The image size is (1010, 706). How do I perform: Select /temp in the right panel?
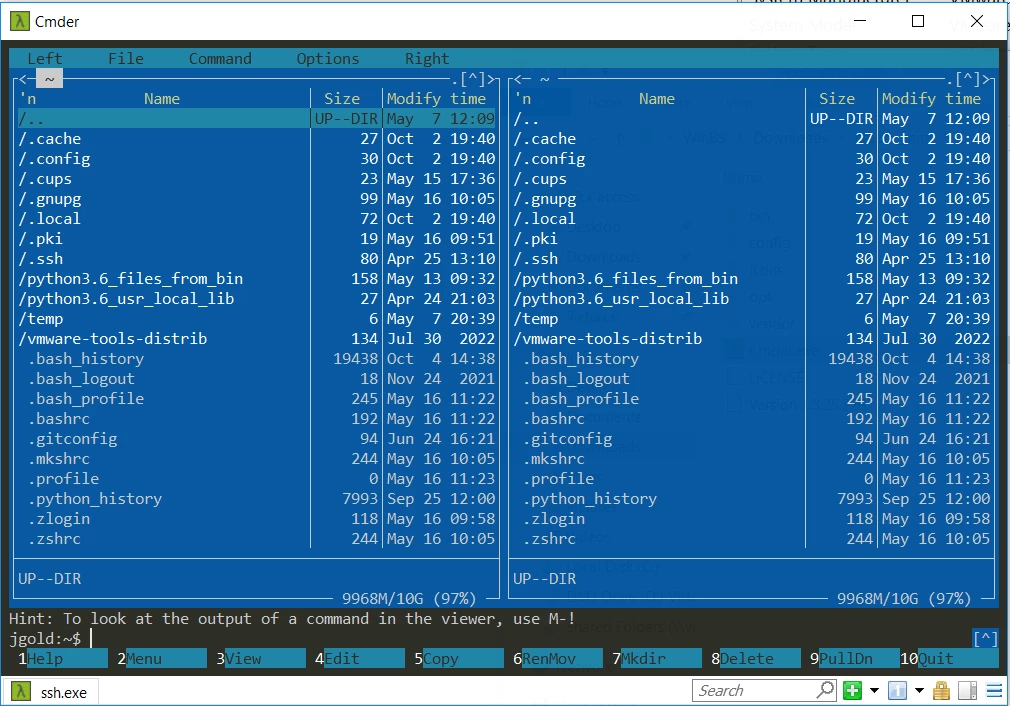point(752,318)
